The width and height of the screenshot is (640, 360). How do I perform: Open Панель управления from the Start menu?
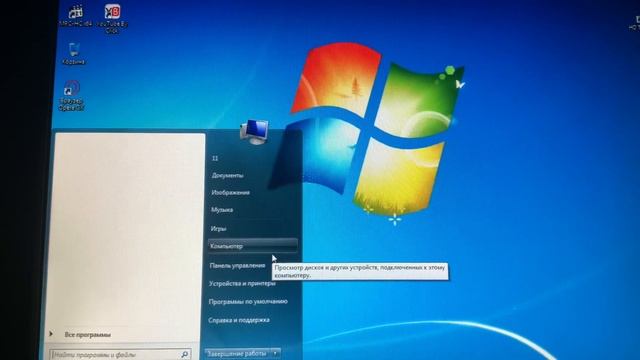(x=237, y=266)
